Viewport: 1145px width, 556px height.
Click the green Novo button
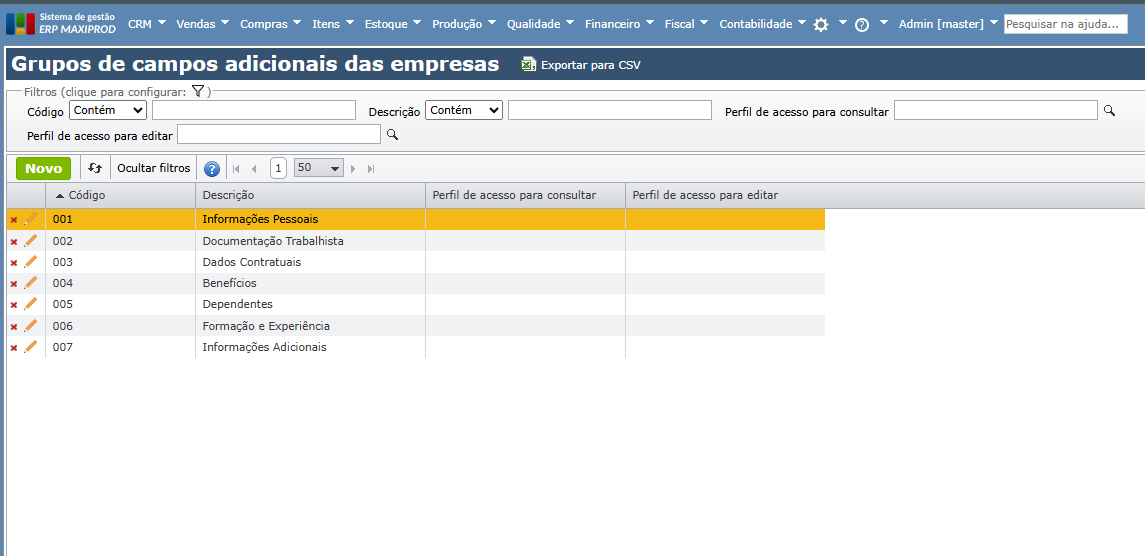pyautogui.click(x=43, y=168)
